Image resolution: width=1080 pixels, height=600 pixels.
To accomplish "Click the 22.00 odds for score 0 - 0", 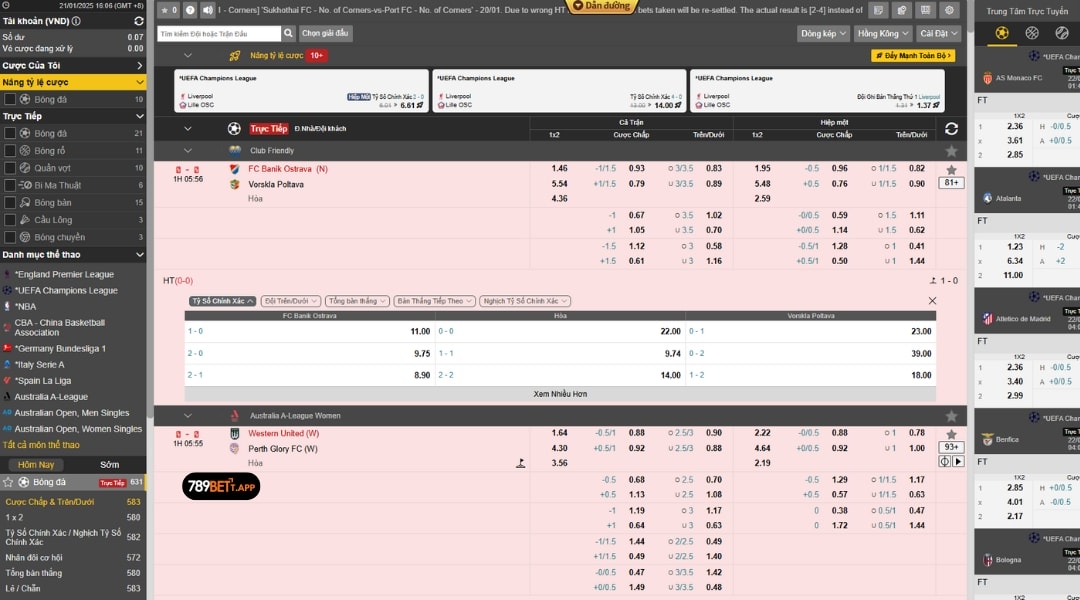I will 670,331.
